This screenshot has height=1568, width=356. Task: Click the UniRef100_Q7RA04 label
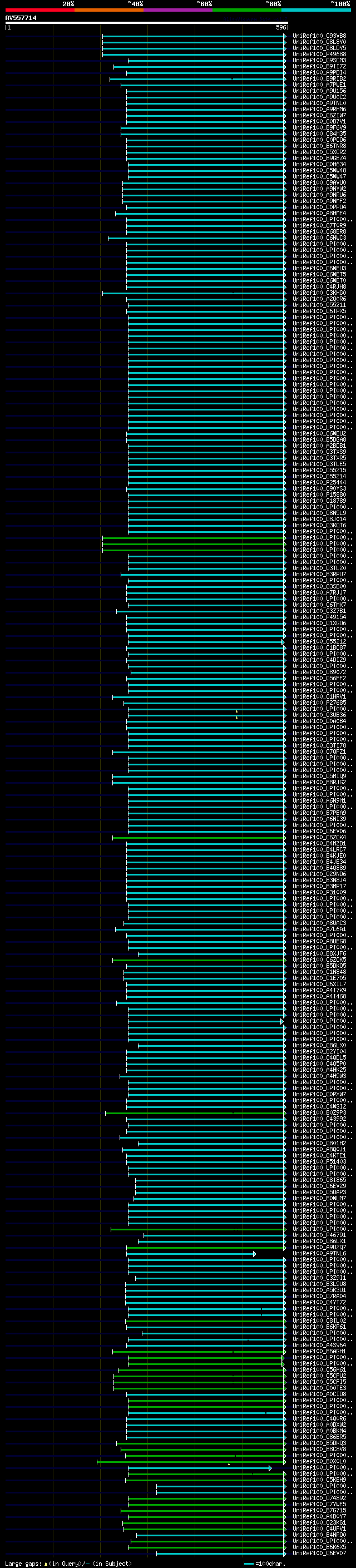point(319,1296)
